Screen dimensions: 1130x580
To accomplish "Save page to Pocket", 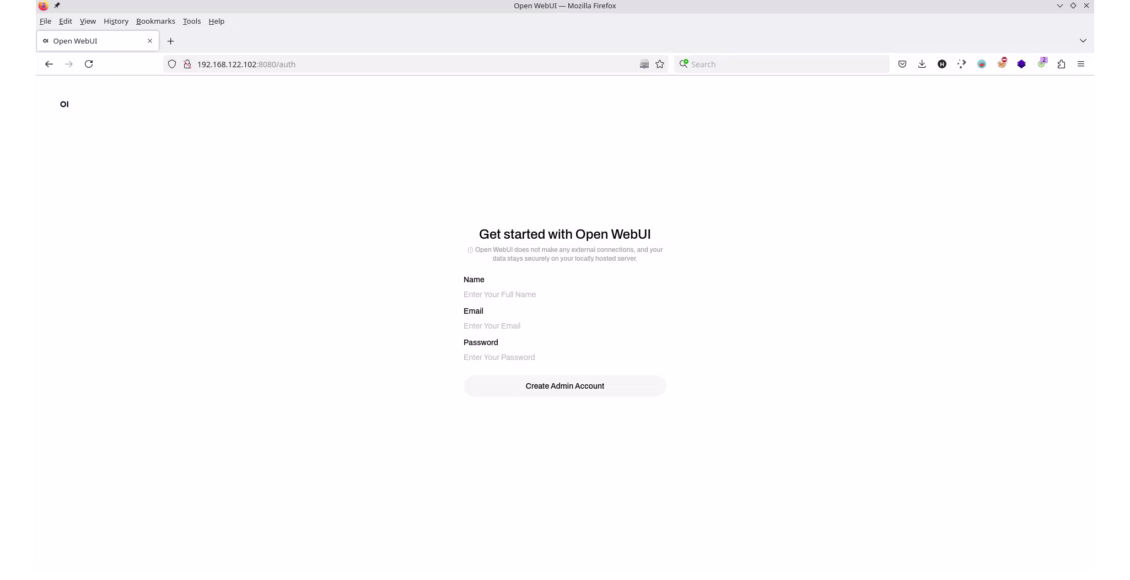I will pyautogui.click(x=903, y=64).
